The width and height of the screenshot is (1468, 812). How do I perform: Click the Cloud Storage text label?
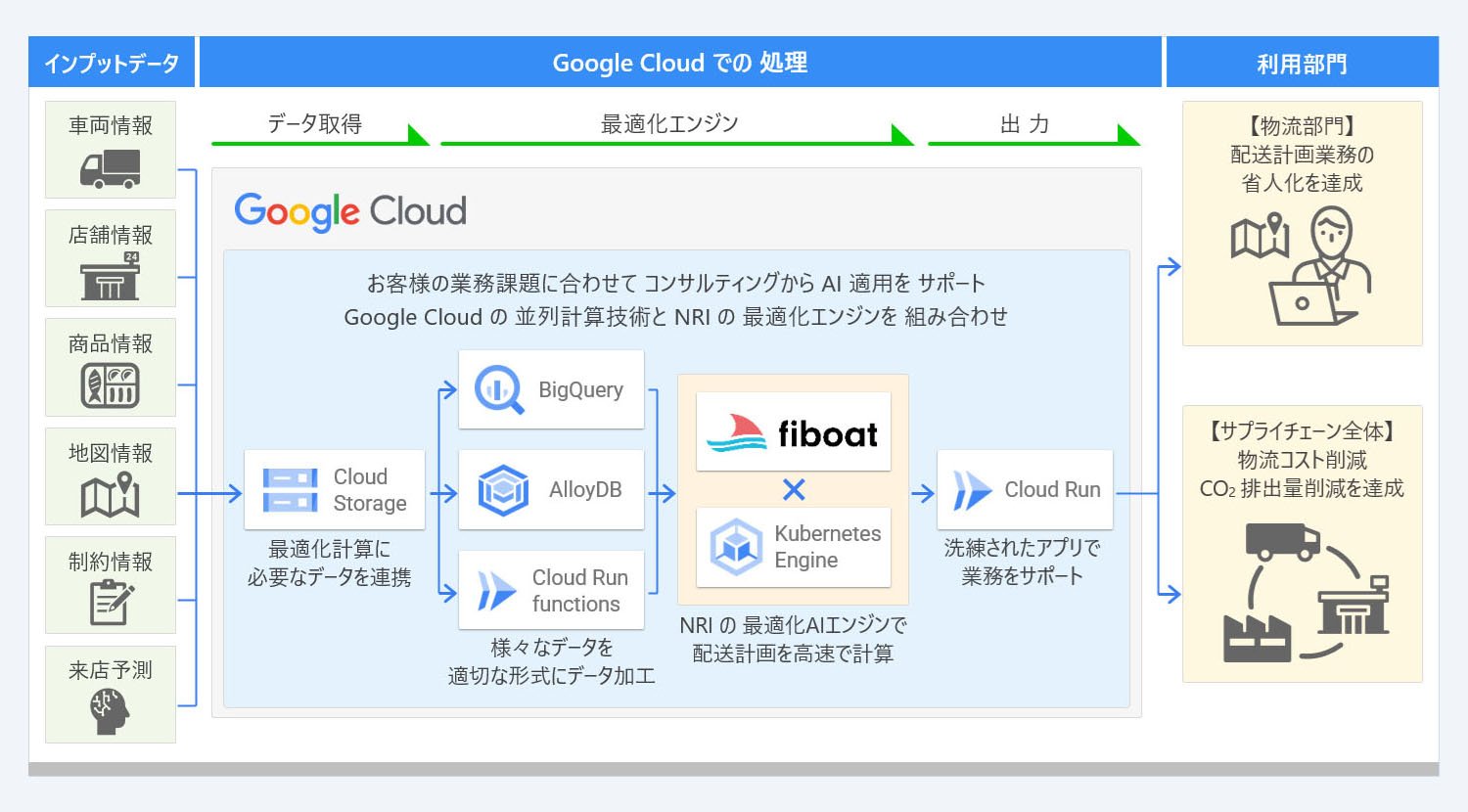[x=370, y=490]
